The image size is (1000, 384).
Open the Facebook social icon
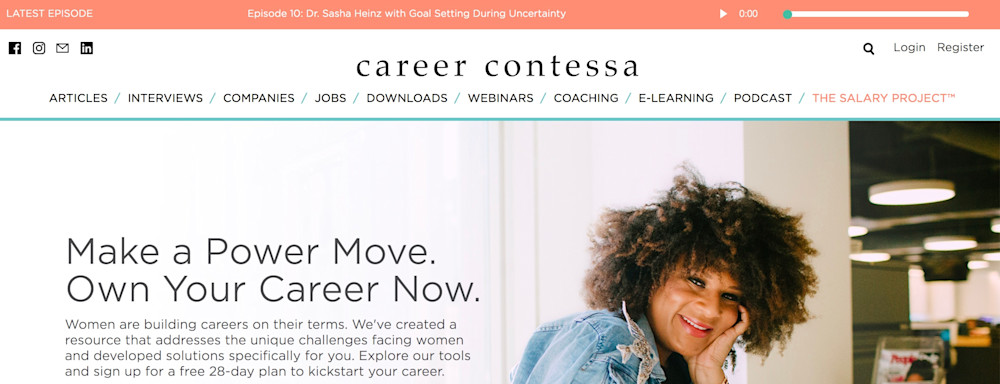[x=15, y=48]
